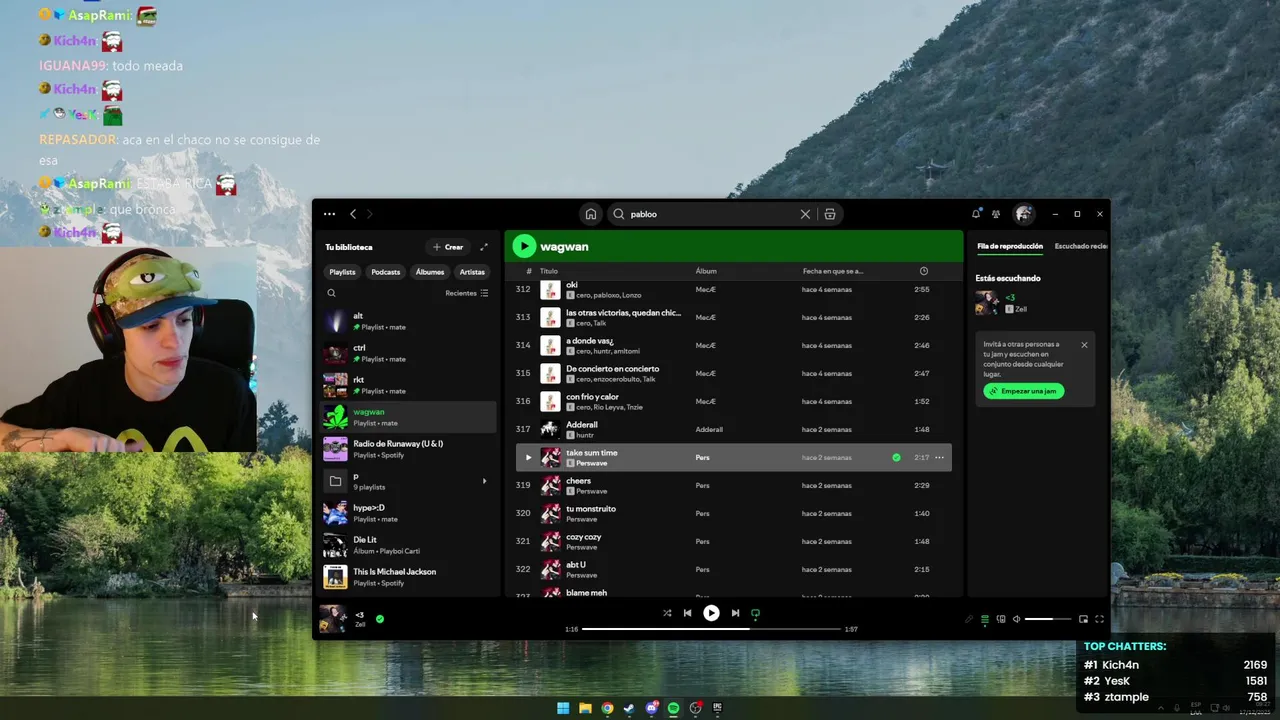This screenshot has width=1280, height=720.
Task: Open This Is Michael Jackson playlist
Action: click(408, 577)
